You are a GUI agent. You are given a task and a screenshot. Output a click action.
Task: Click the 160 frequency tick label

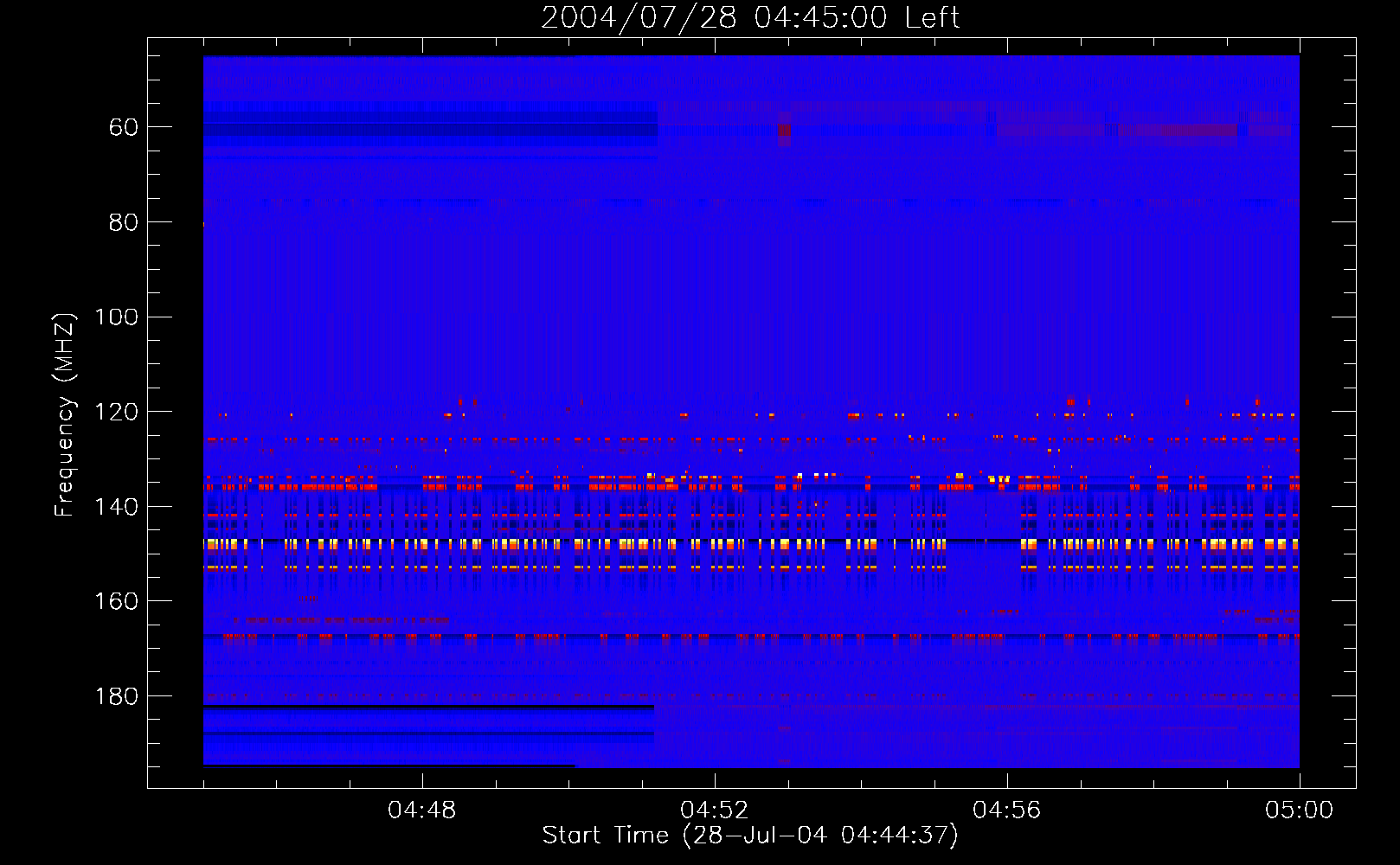pyautogui.click(x=116, y=601)
